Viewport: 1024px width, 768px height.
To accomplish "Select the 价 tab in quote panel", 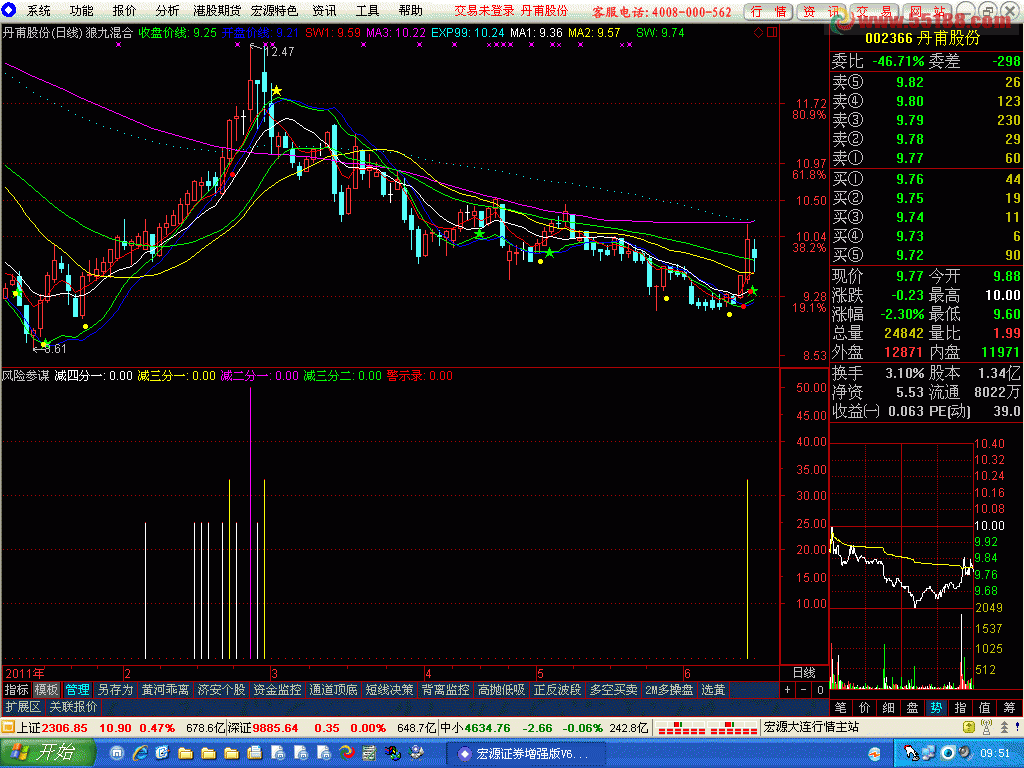I will (x=865, y=707).
